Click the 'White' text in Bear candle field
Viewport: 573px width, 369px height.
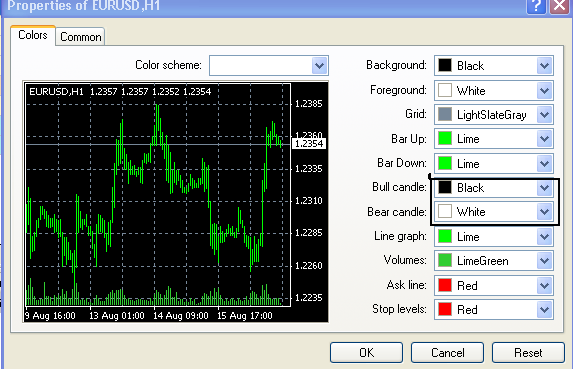(471, 212)
